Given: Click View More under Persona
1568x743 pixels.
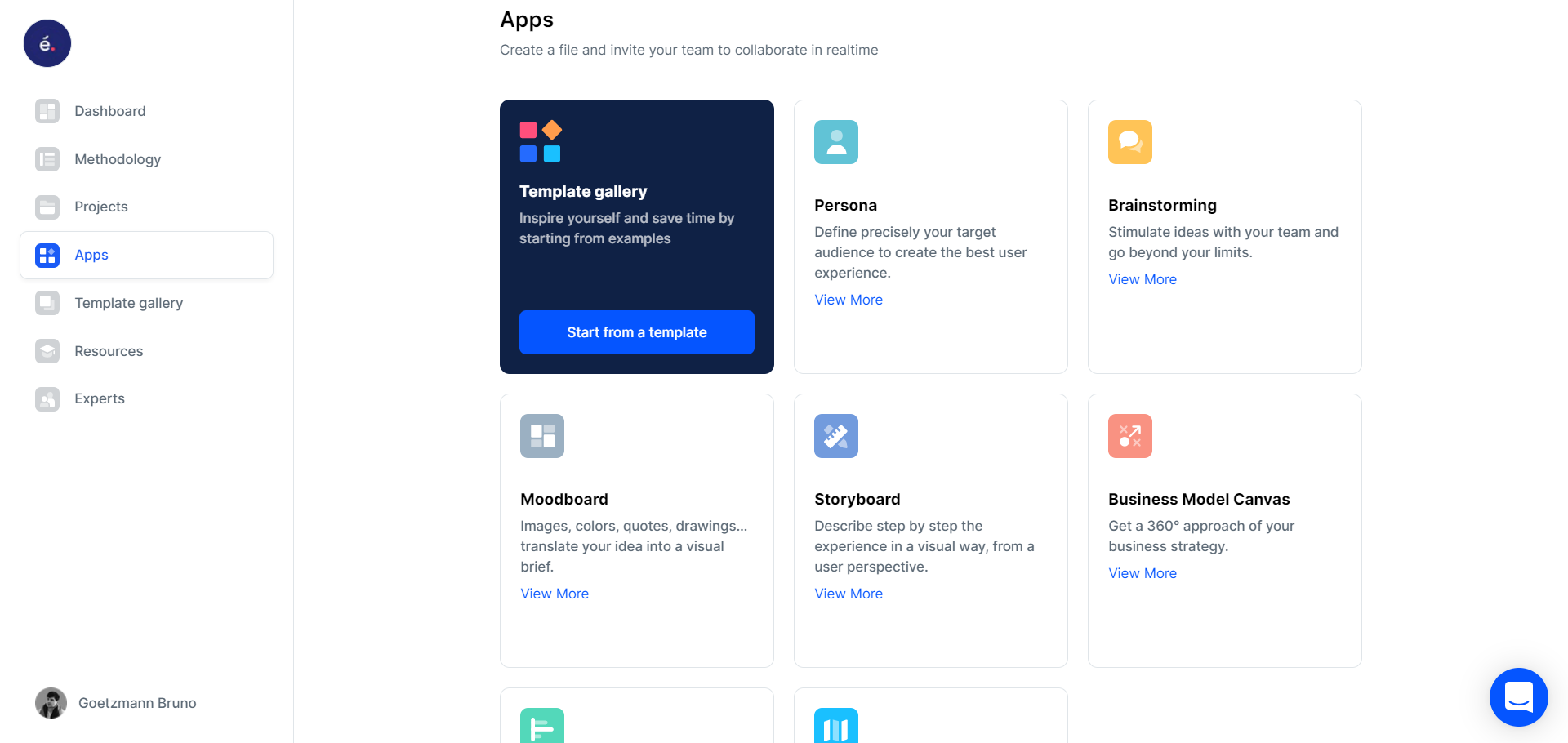Looking at the screenshot, I should [x=849, y=300].
